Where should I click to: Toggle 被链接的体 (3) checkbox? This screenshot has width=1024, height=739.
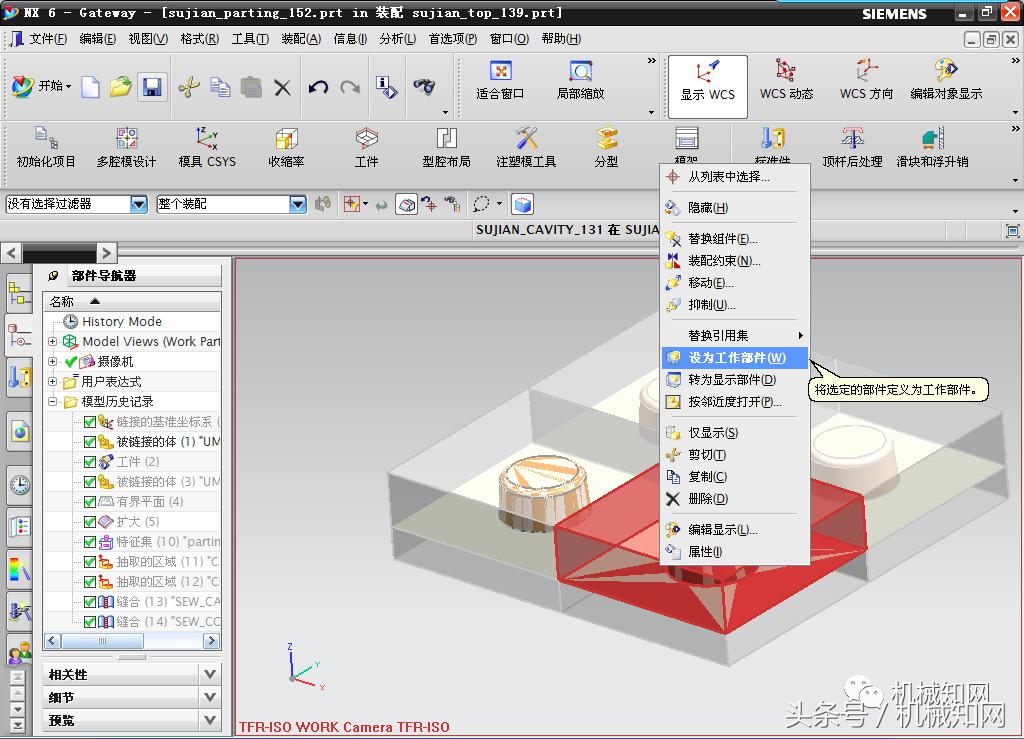[90, 482]
